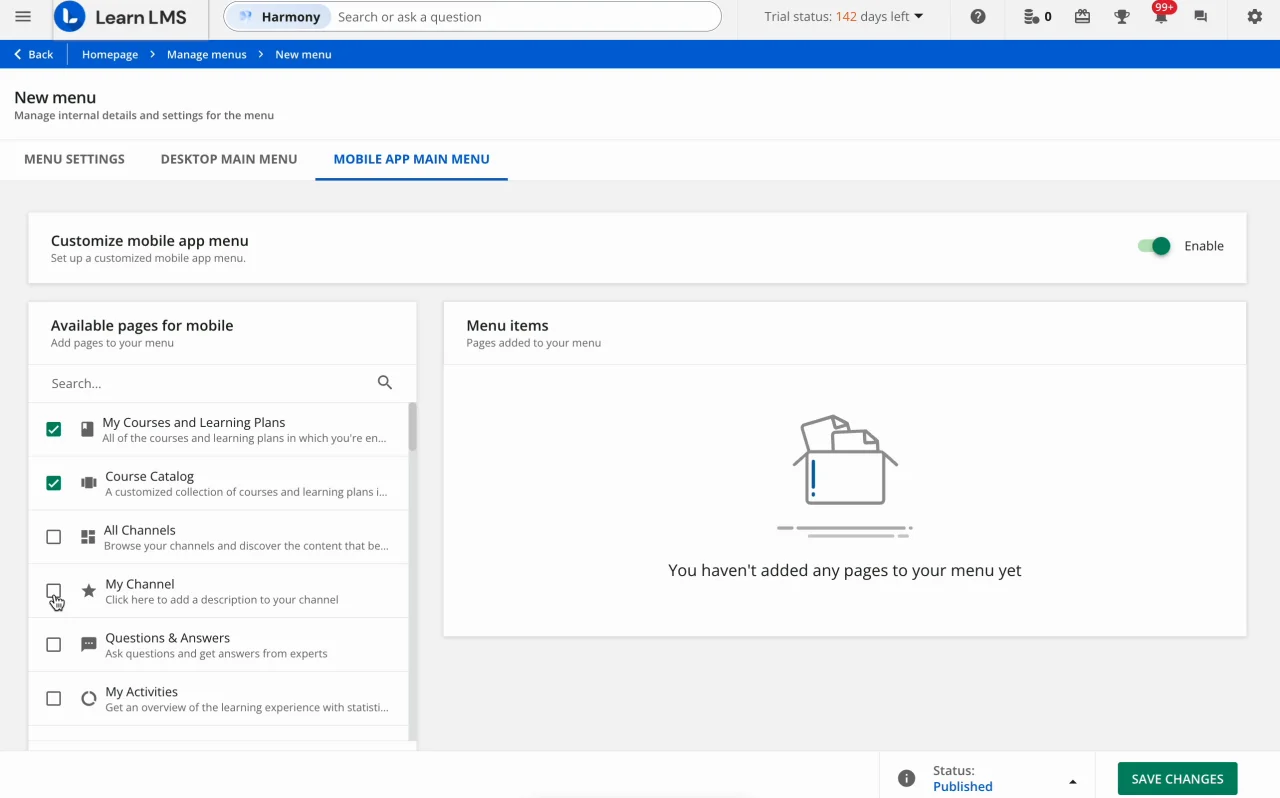Check the My Channel checkbox
This screenshot has height=798, width=1280.
tap(54, 591)
